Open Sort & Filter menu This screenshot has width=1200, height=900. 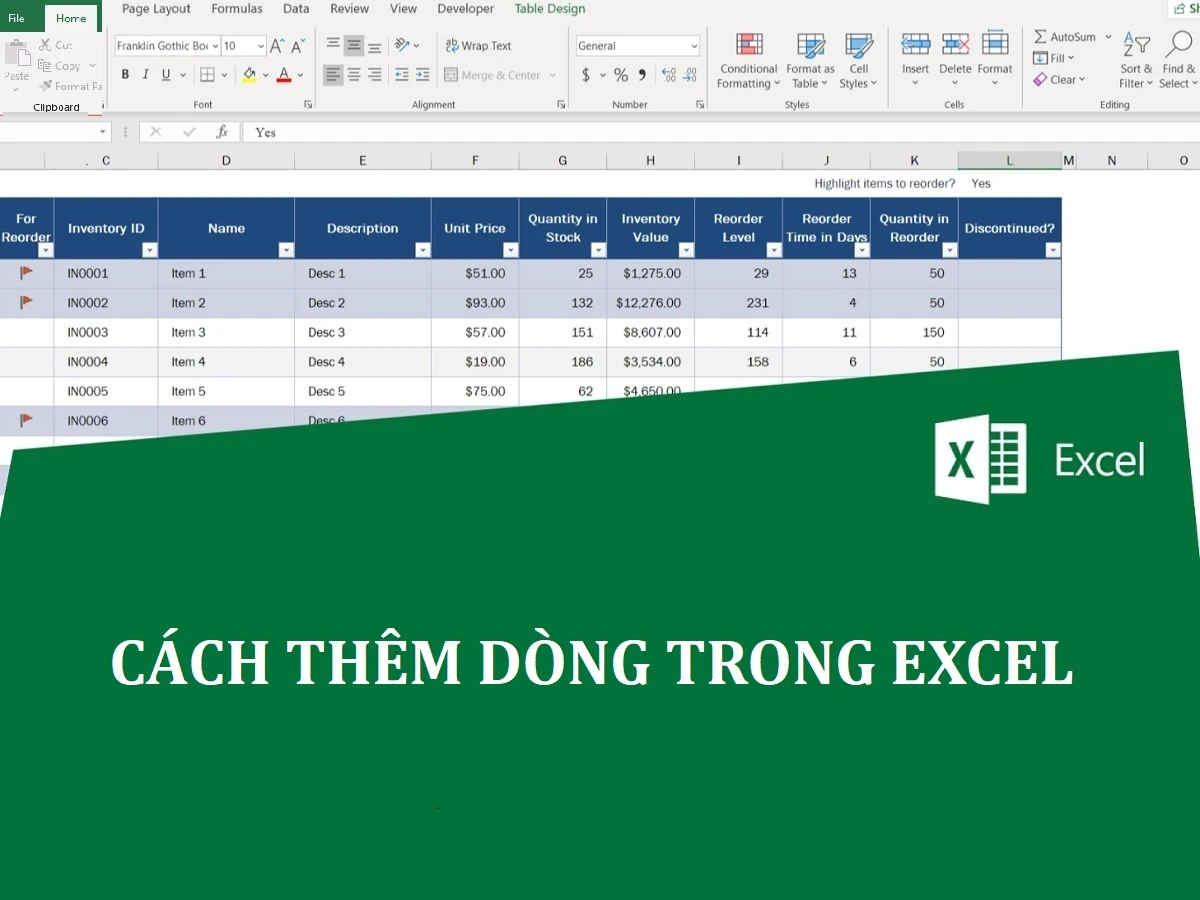click(1136, 61)
